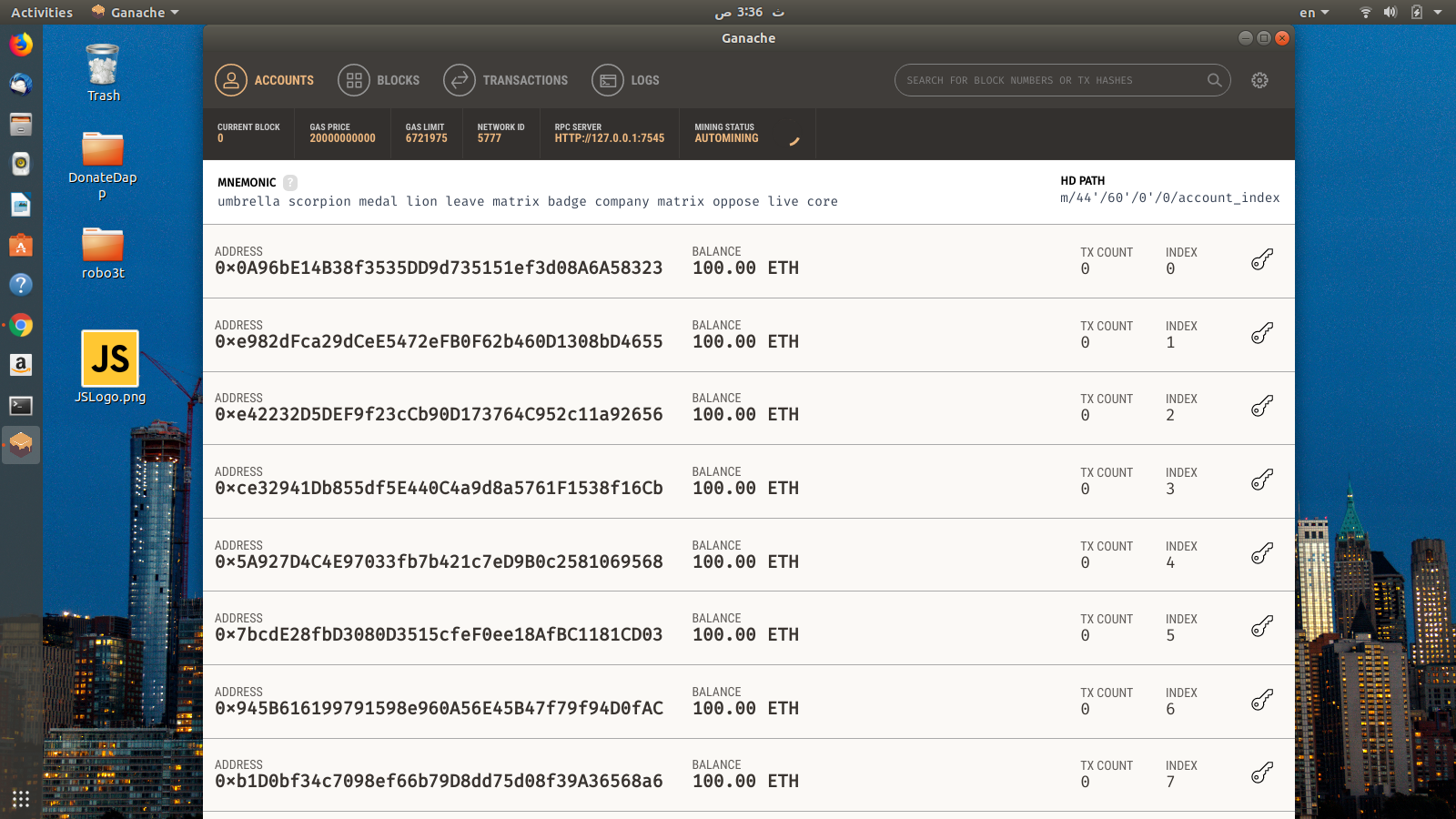The image size is (1456, 819).
Task: Select address 0x7bcdE28fbD3080D3515cfeF0ee18AfBC1181CD03
Action: click(439, 634)
